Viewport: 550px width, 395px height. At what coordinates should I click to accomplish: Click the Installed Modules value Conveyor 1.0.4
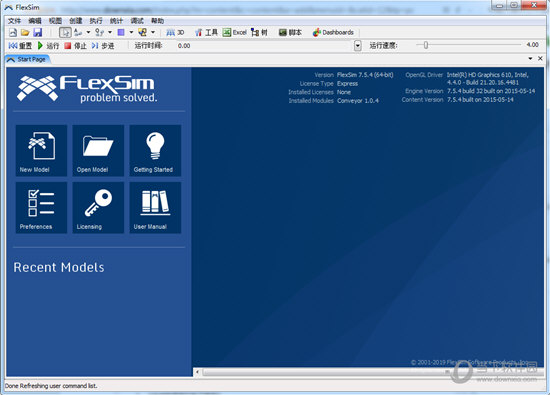[358, 101]
